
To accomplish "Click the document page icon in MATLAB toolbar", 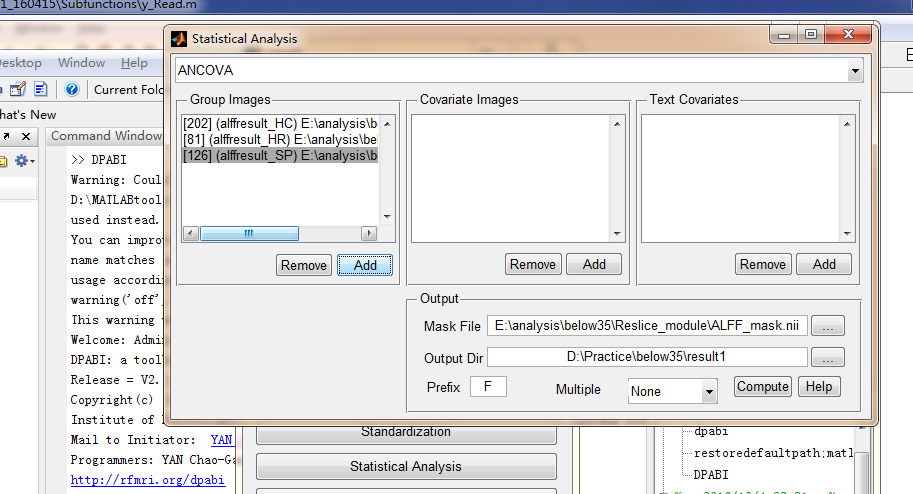I will (41, 89).
